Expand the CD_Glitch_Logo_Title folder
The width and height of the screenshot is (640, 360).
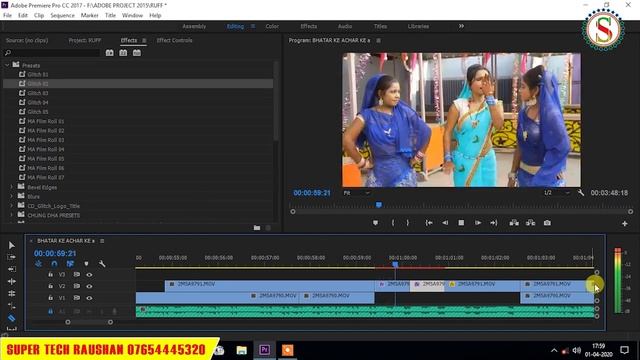(x=11, y=206)
